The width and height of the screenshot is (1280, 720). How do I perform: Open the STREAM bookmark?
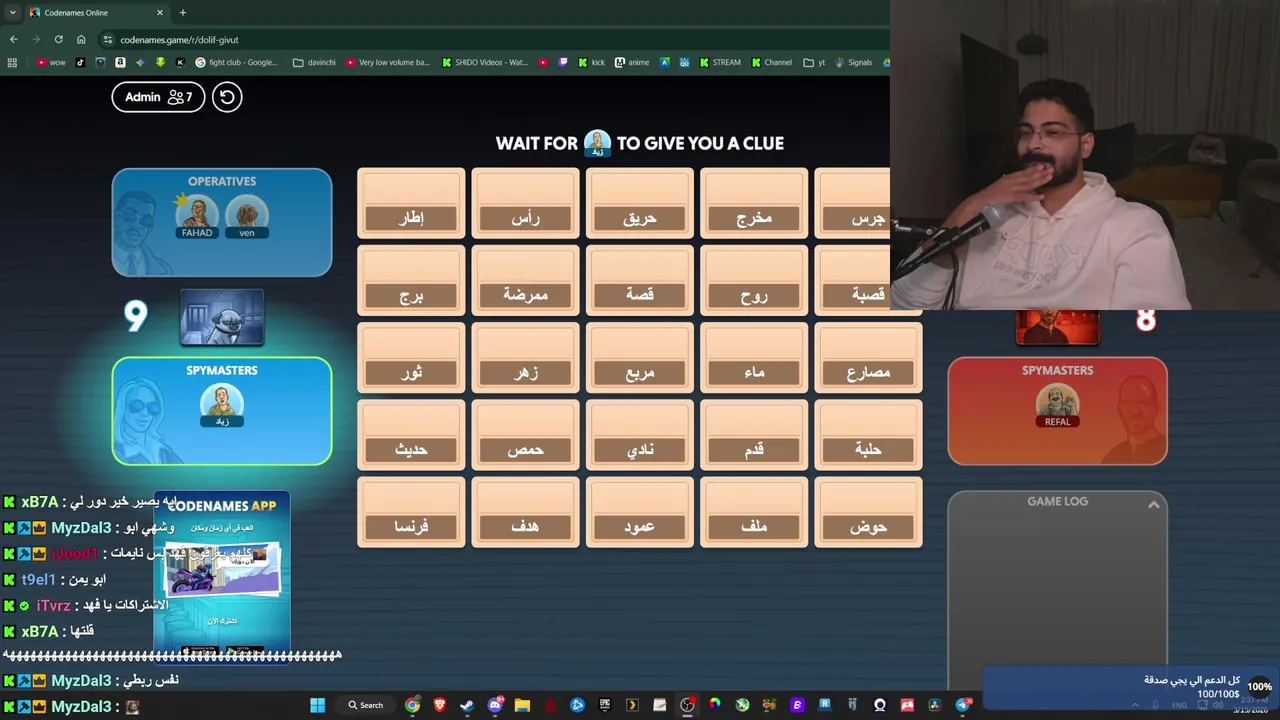(x=720, y=62)
